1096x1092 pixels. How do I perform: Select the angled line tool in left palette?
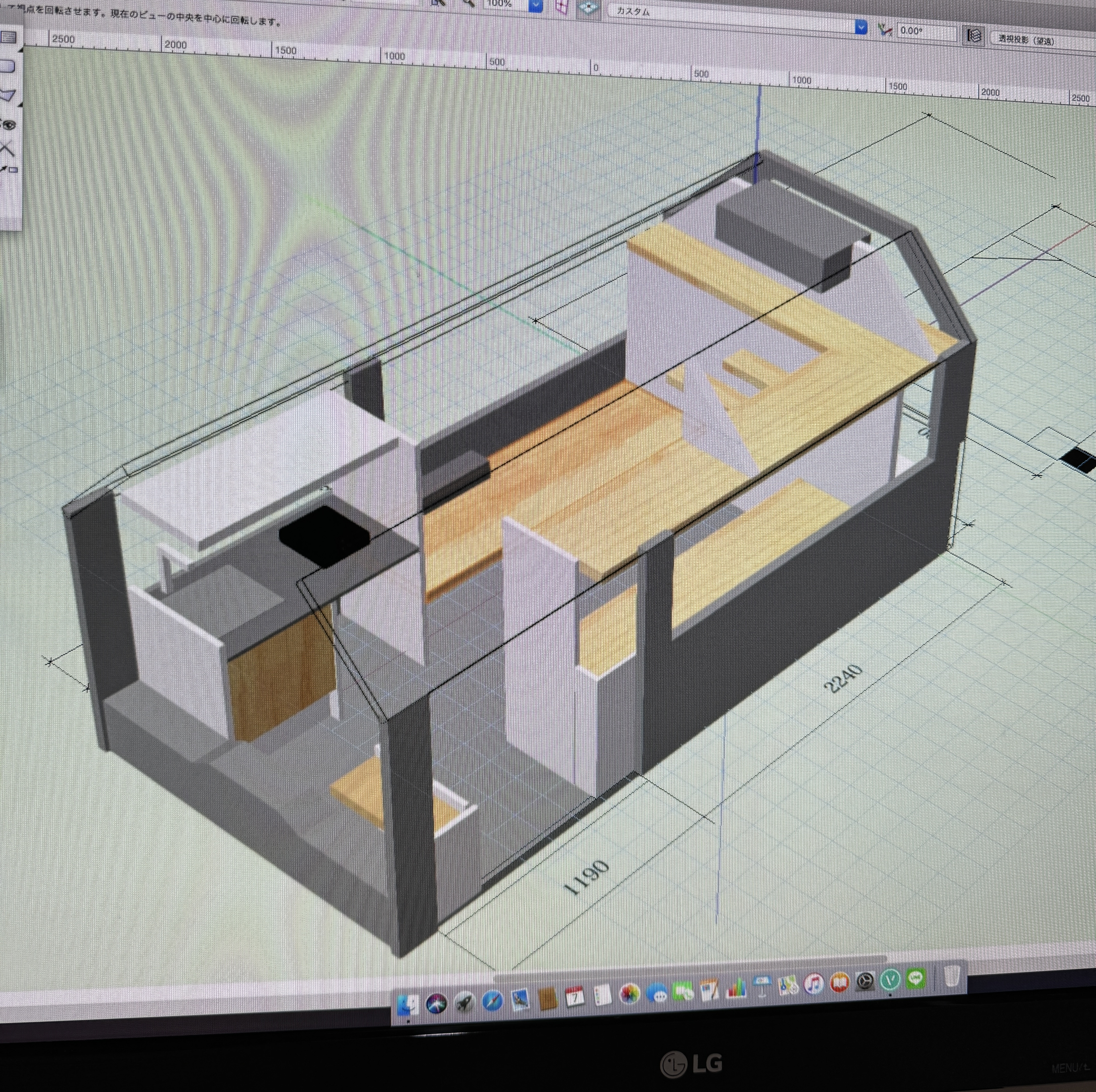[x=7, y=149]
